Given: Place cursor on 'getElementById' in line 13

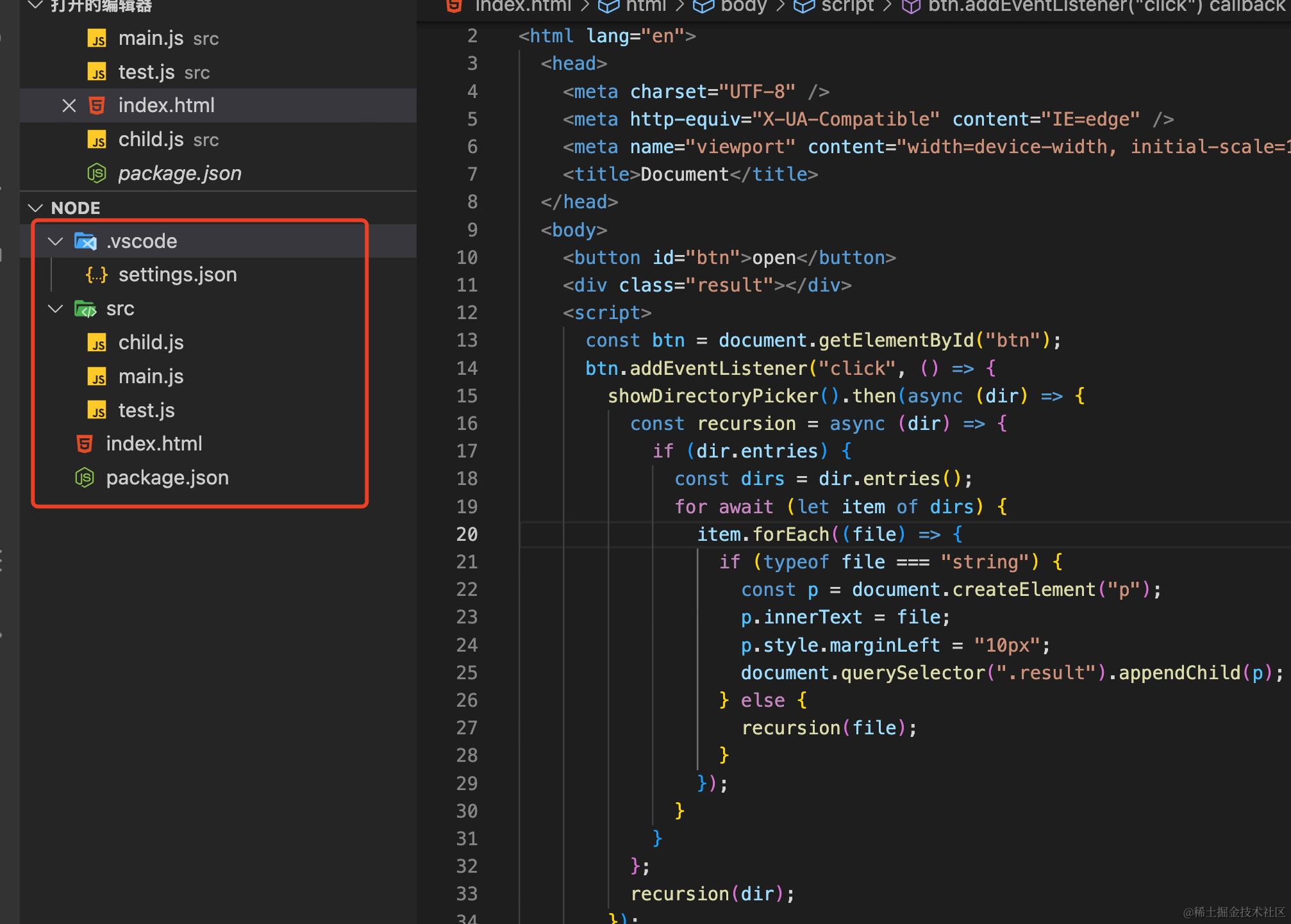Looking at the screenshot, I should (x=896, y=340).
